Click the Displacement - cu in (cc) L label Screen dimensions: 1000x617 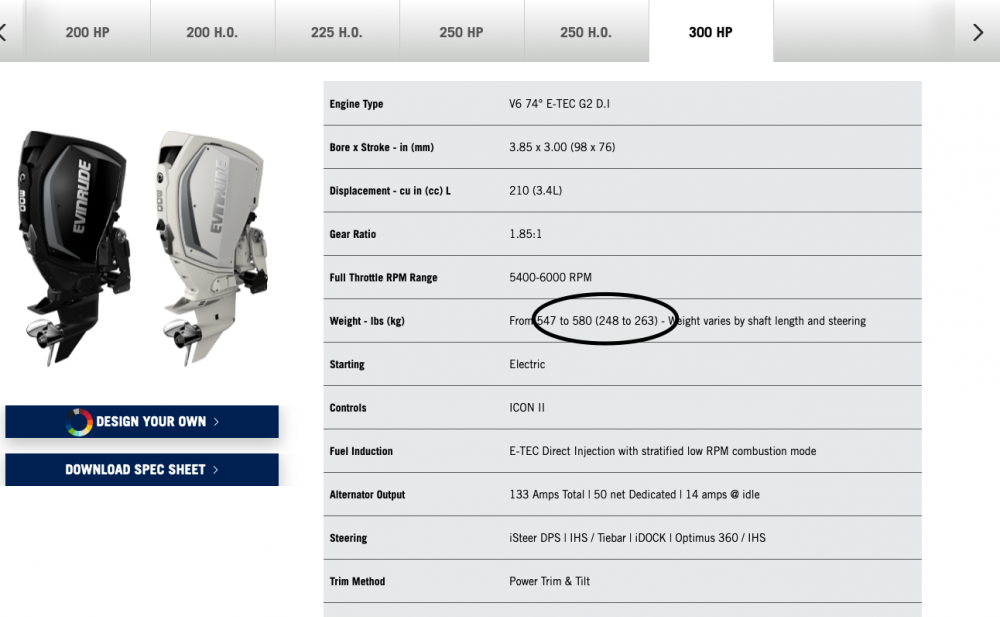(390, 191)
